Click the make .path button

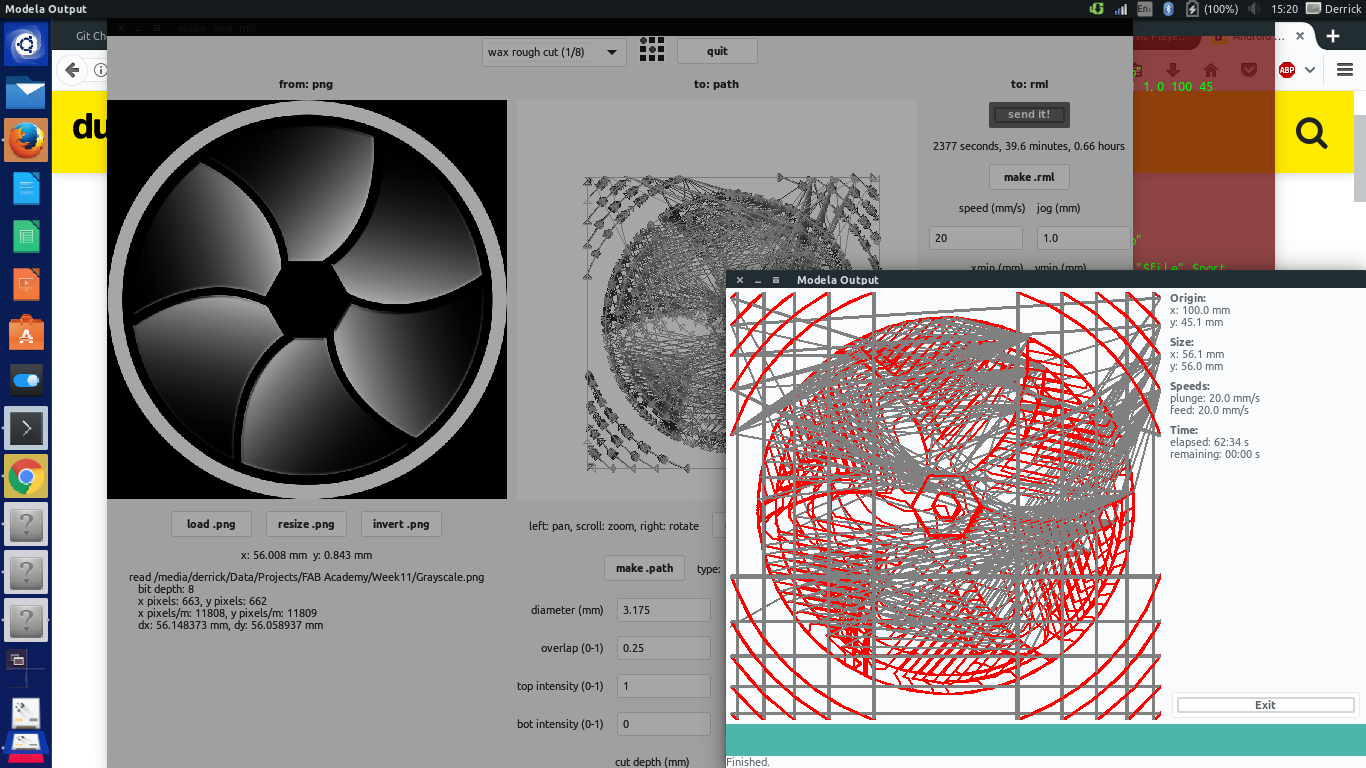coord(645,568)
